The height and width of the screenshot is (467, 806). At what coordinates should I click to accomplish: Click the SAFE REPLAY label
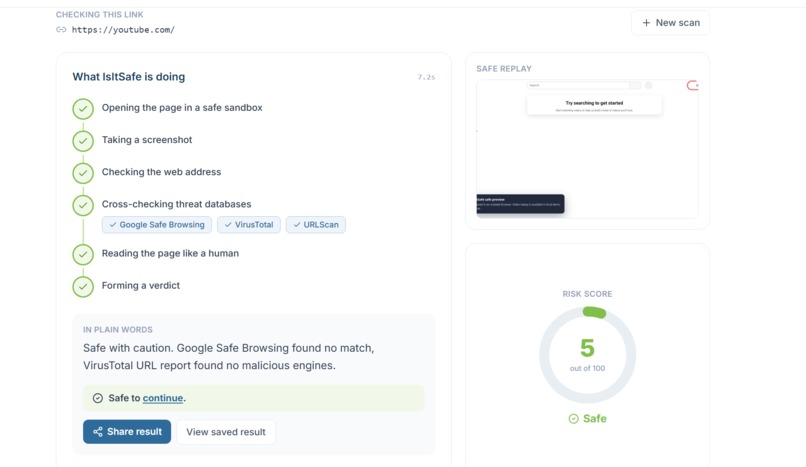[504, 69]
